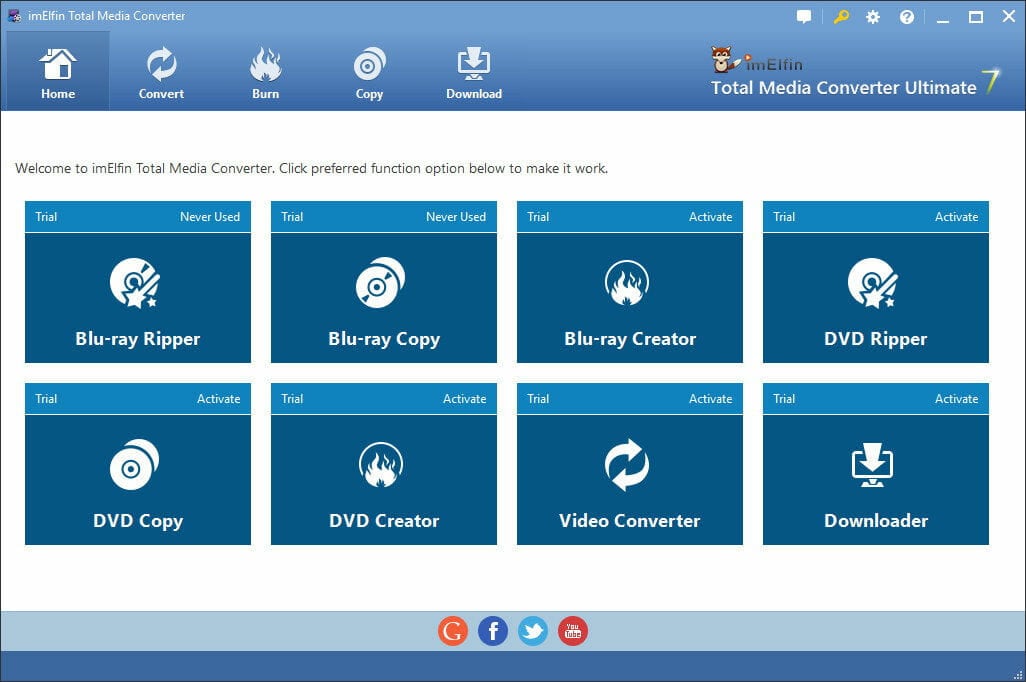The height and width of the screenshot is (682, 1026).
Task: Click the Blu-ray Copy discs icon
Action: pyautogui.click(x=380, y=283)
